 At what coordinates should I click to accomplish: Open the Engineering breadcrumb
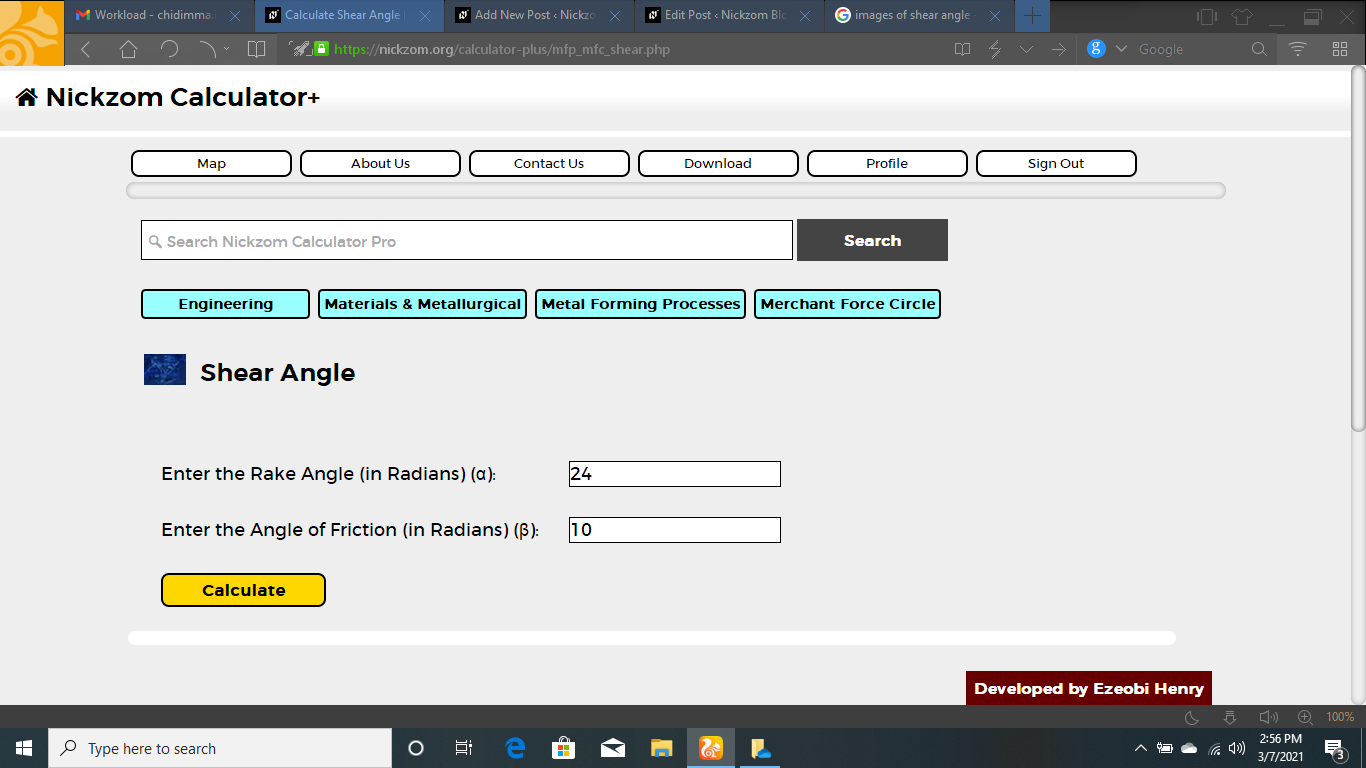(225, 304)
